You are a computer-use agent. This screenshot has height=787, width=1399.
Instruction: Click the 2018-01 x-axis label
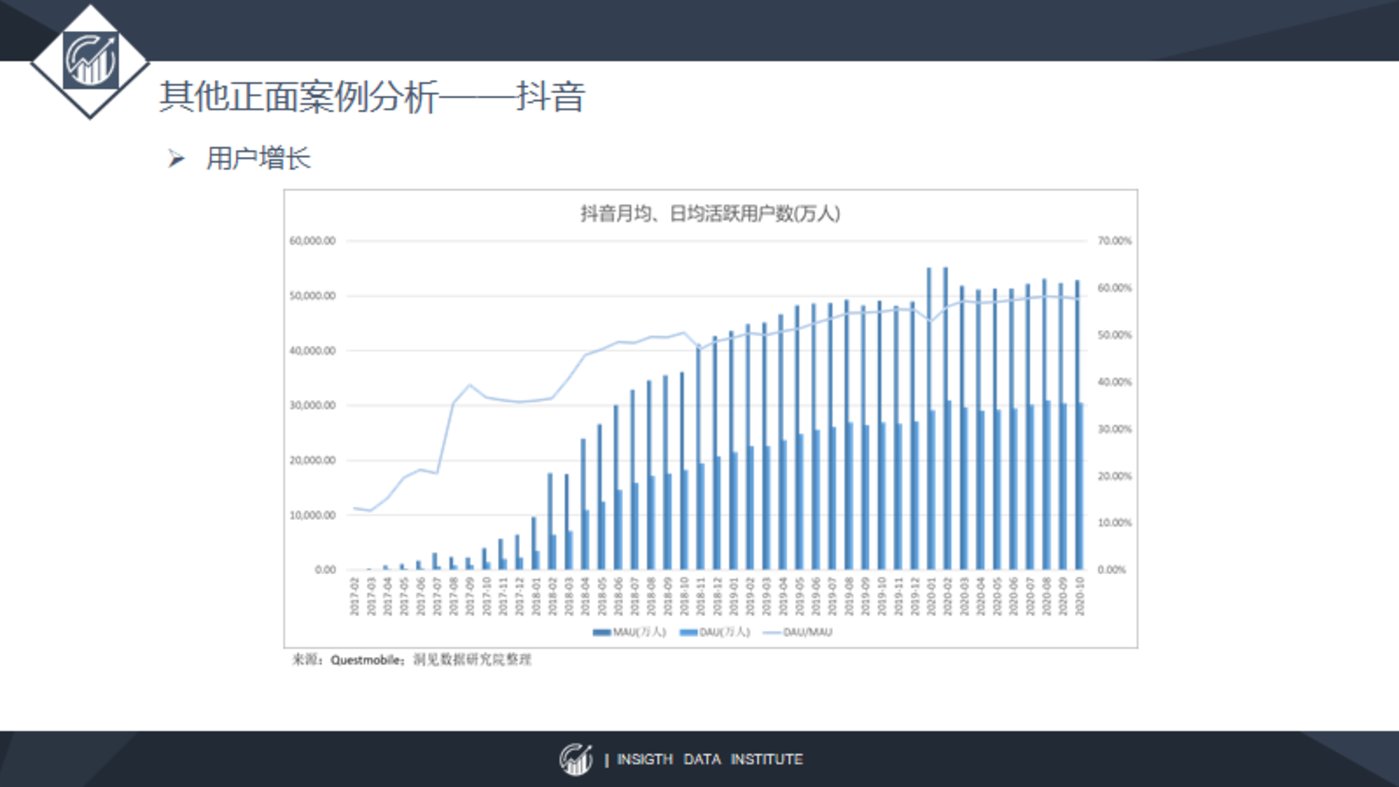tap(535, 596)
